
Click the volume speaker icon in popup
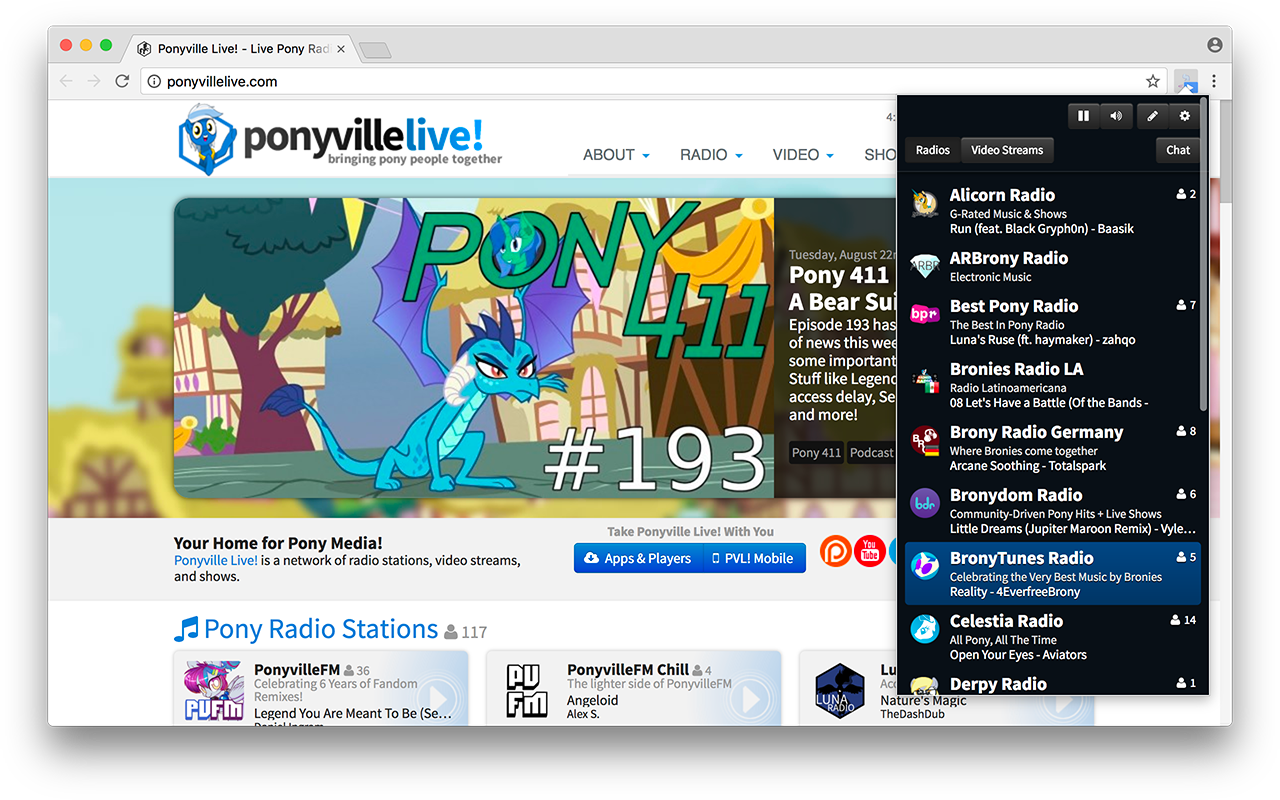click(1115, 117)
